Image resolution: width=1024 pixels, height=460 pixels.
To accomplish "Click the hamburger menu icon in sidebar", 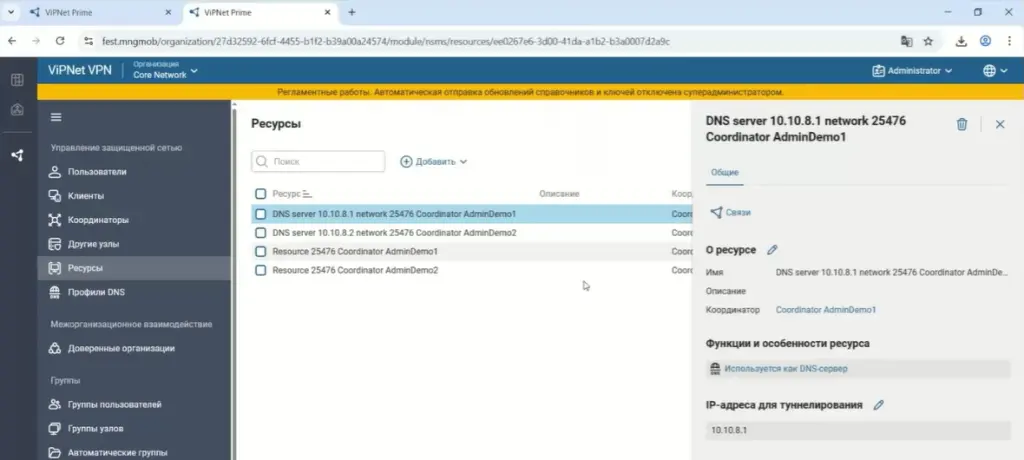I will click(x=56, y=118).
